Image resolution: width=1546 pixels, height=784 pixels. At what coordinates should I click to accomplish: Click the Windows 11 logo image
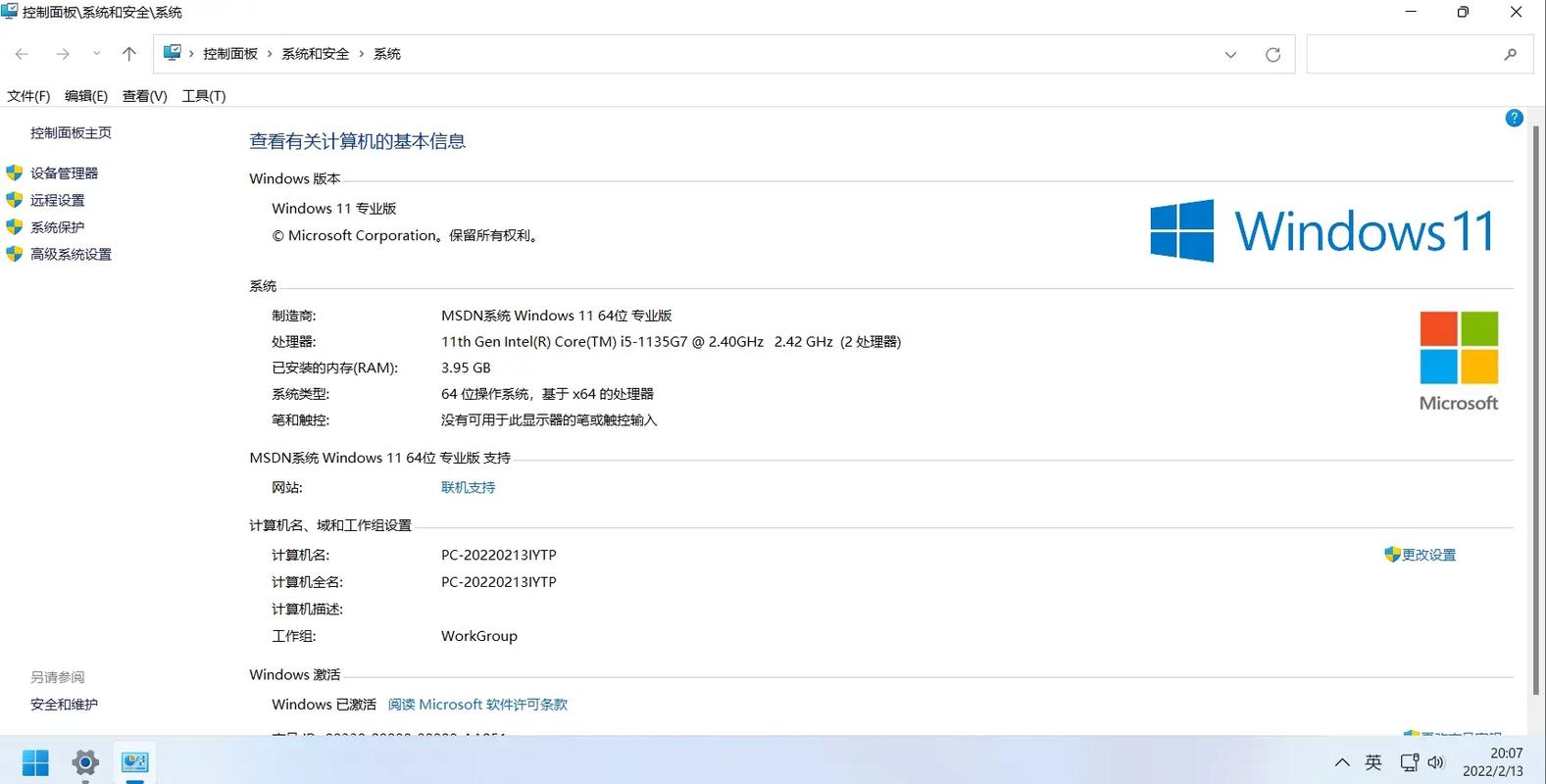[x=1322, y=230]
